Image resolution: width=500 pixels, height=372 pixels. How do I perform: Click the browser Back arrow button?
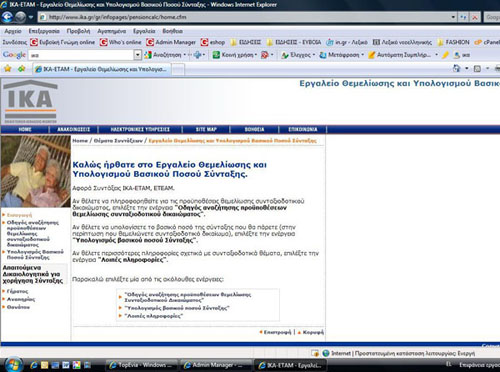[x=7, y=17]
